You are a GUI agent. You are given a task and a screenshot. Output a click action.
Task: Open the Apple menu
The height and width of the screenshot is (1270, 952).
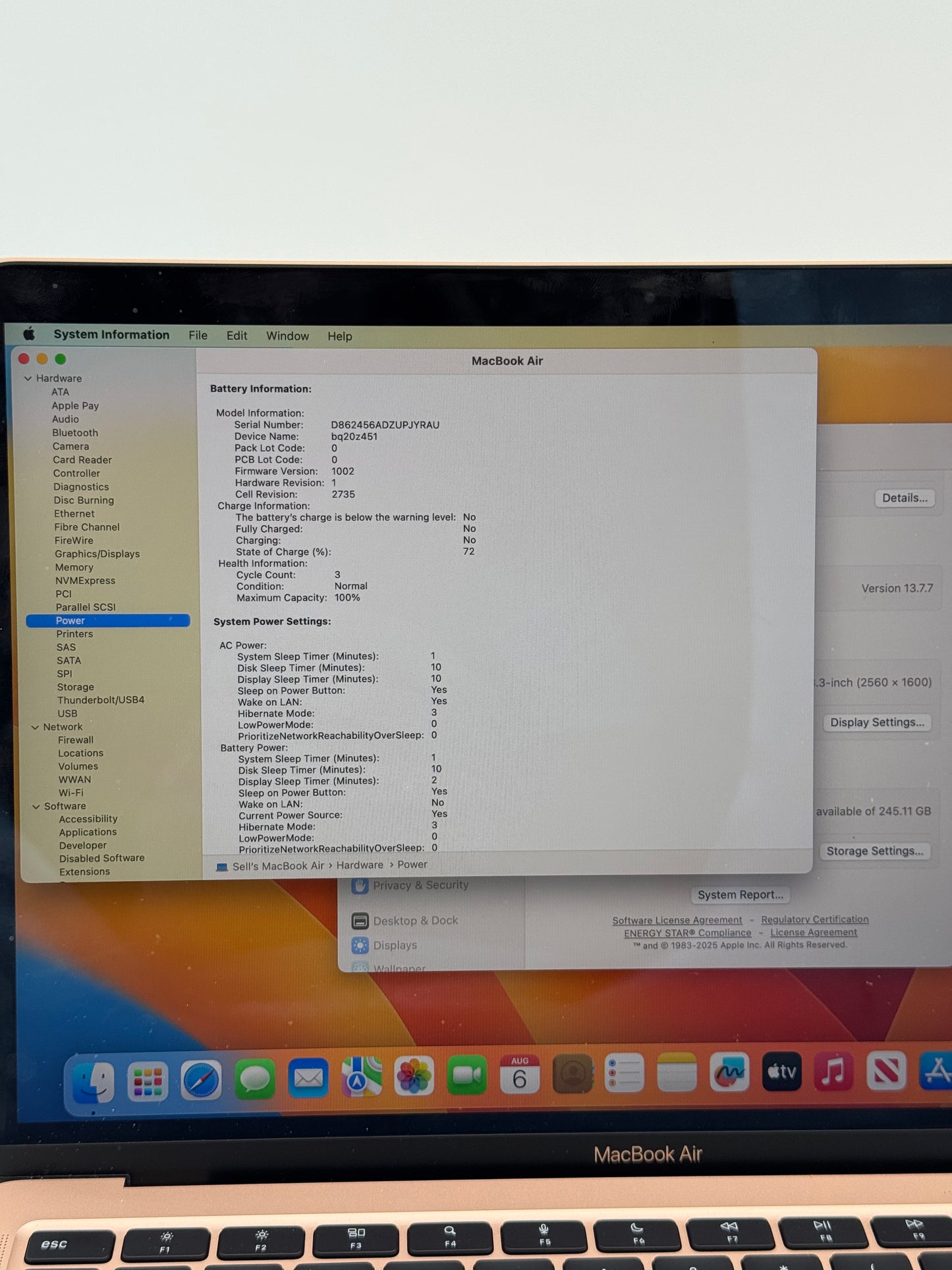click(29, 334)
